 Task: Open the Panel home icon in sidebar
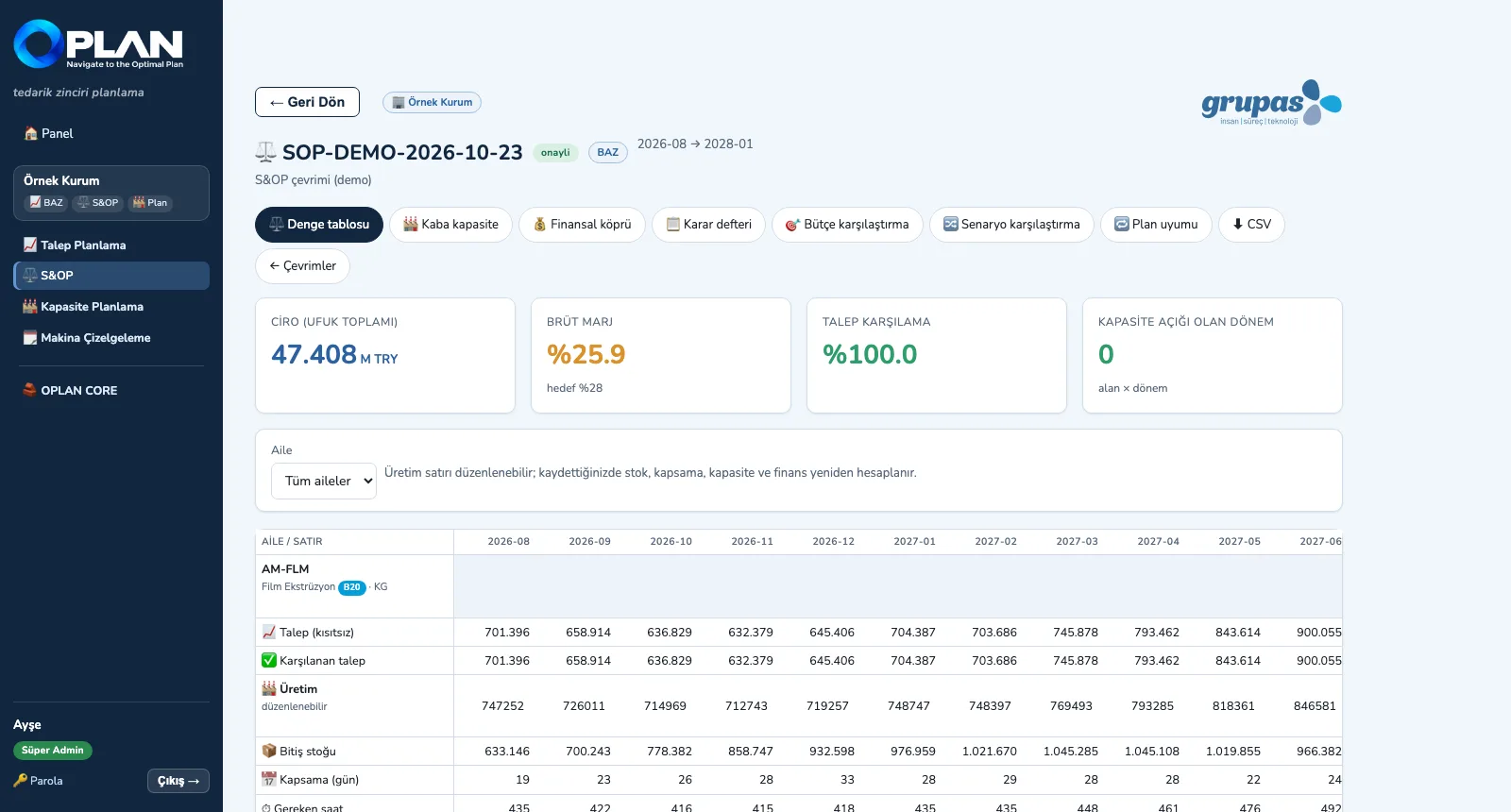pyautogui.click(x=31, y=134)
